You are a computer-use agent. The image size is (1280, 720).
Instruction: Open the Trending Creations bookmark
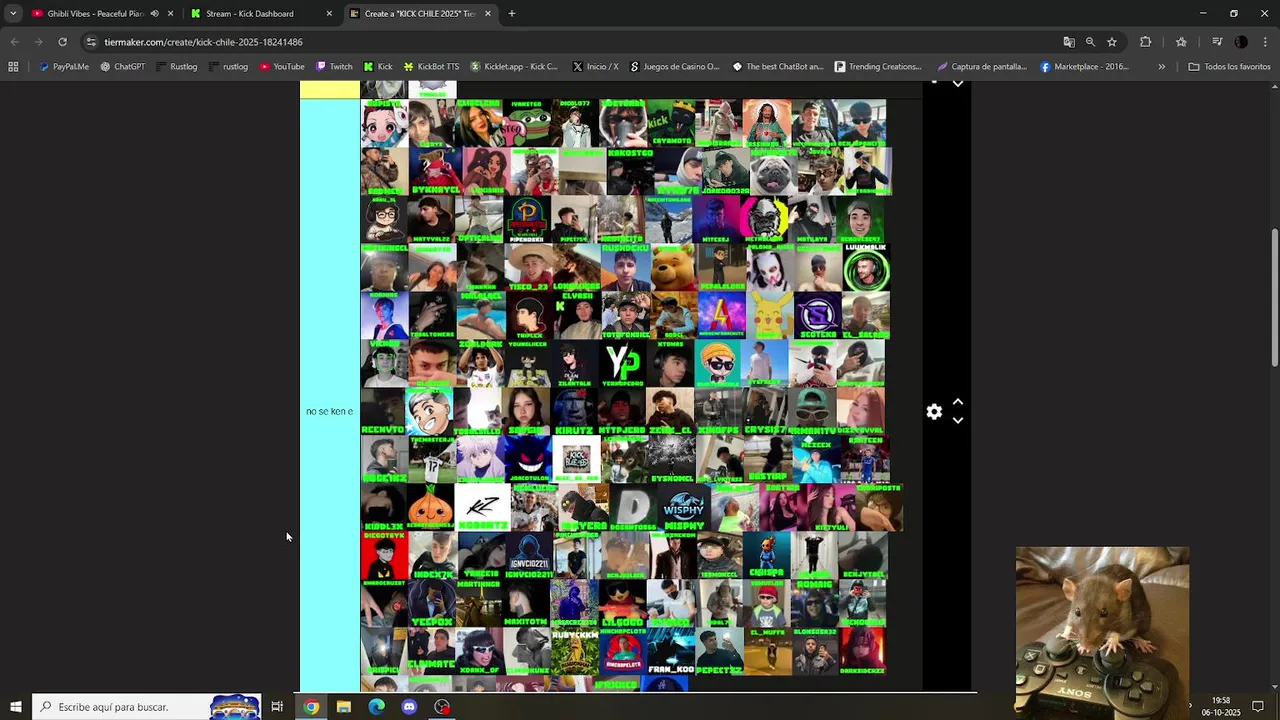click(877, 67)
